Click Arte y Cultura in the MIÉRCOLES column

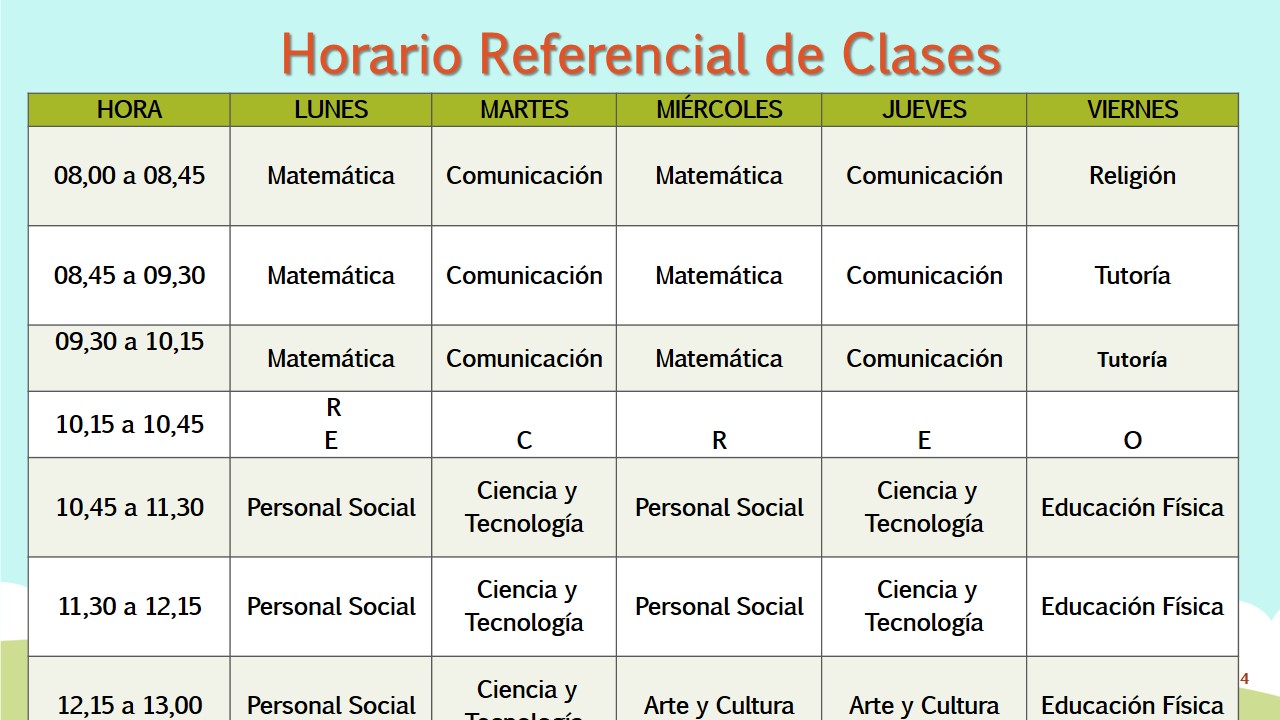point(719,706)
